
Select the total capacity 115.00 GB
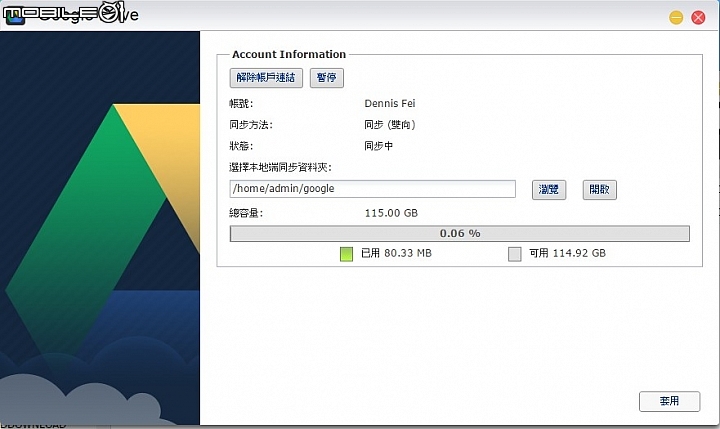(391, 213)
